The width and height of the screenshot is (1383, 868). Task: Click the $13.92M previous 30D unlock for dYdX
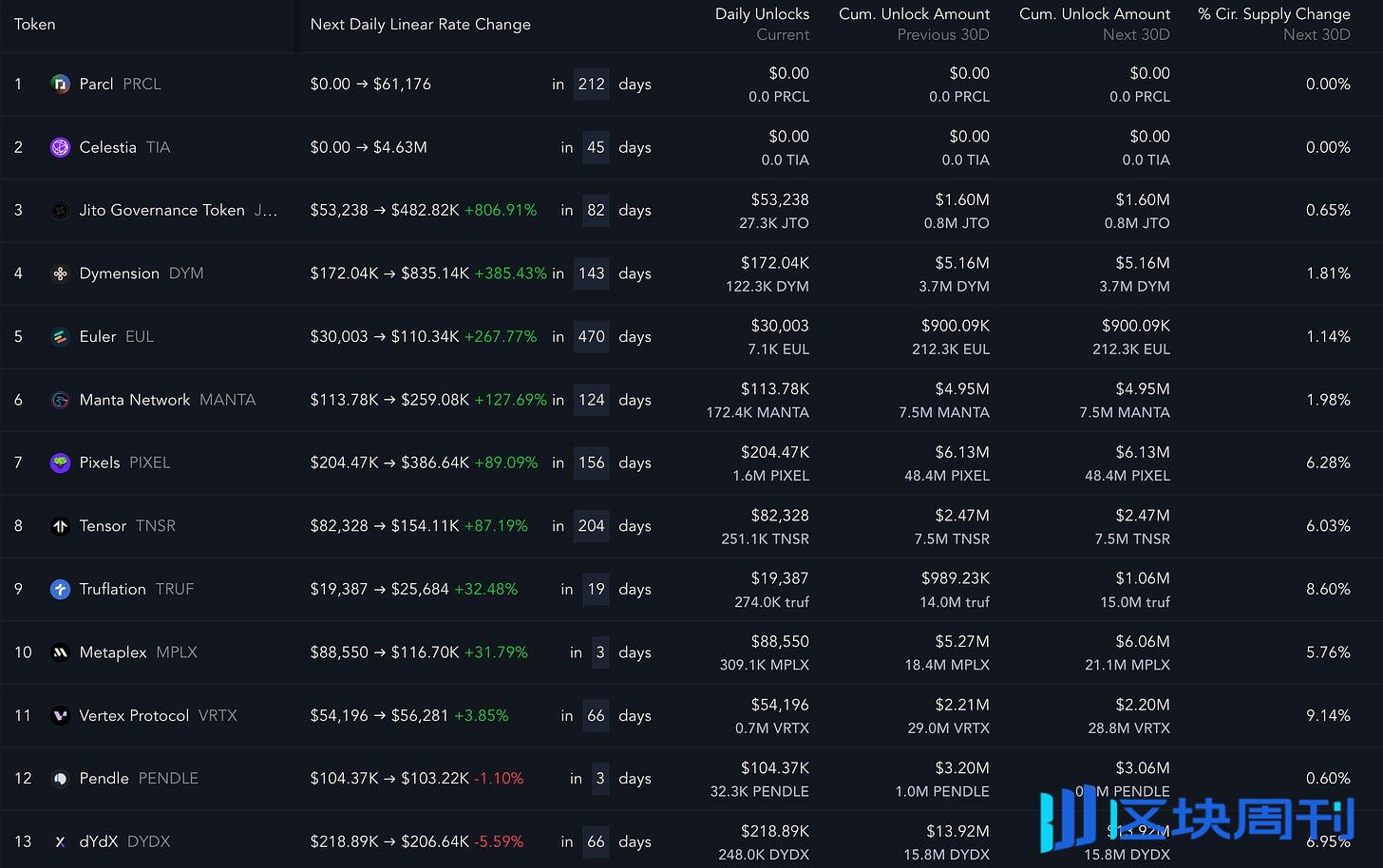pyautogui.click(x=957, y=832)
